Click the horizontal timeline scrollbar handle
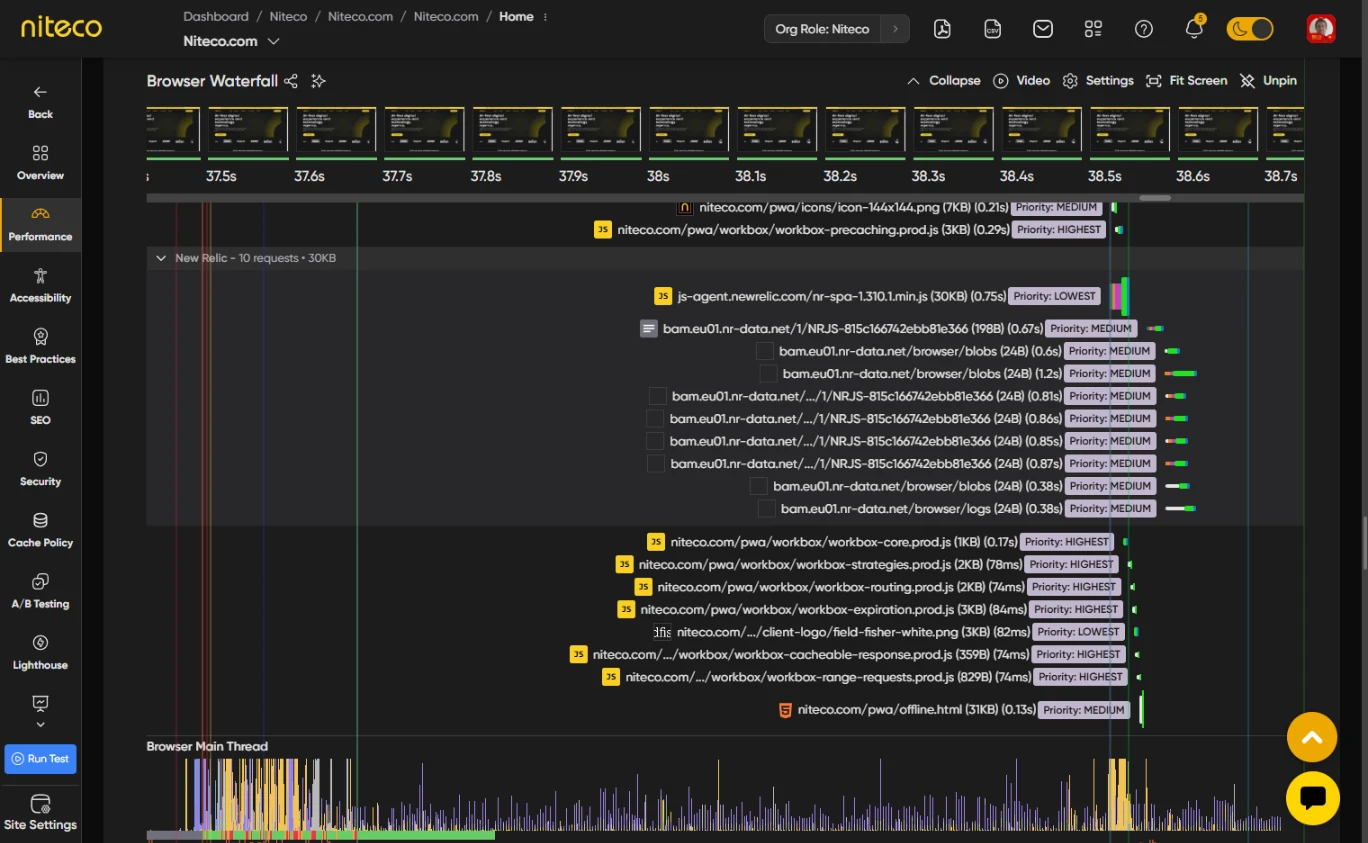The width and height of the screenshot is (1368, 843). [1154, 198]
